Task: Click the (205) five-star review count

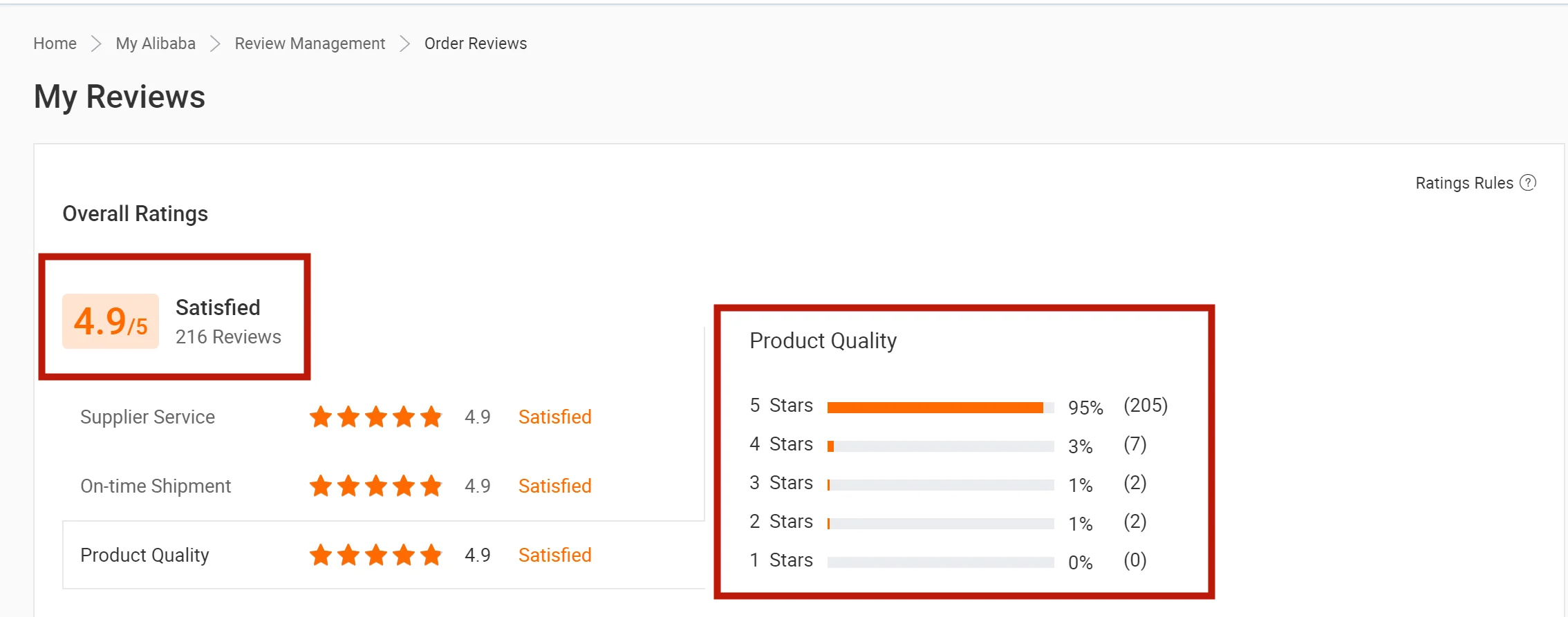Action: pyautogui.click(x=1146, y=406)
